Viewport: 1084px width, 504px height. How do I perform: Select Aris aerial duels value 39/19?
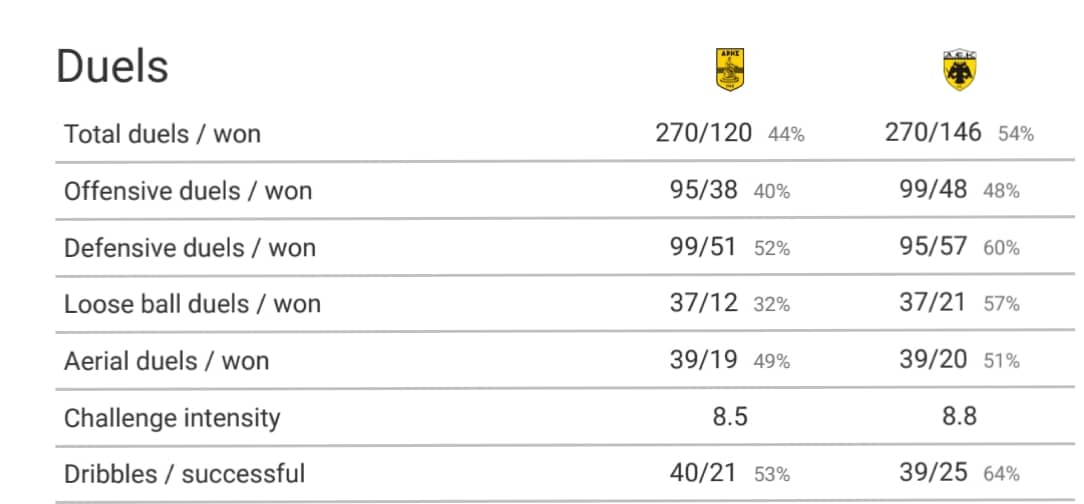pos(703,360)
